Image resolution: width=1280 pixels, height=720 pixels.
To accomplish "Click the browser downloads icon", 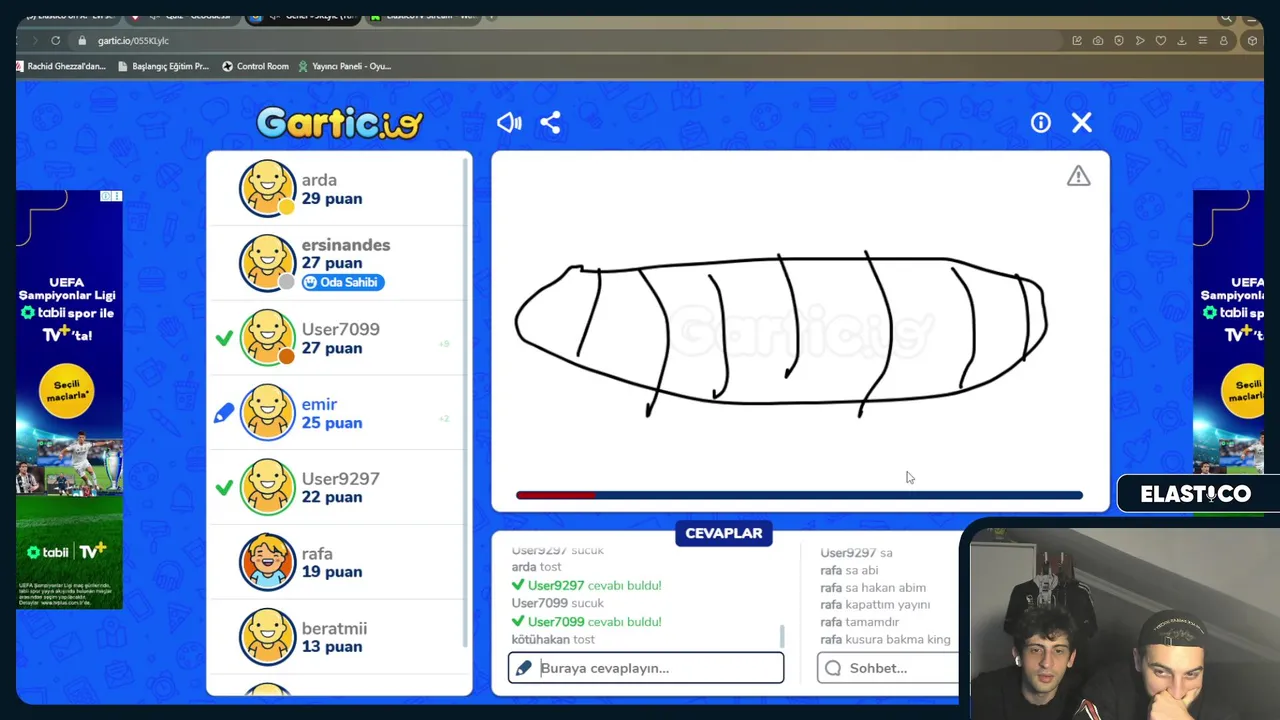I will point(1182,41).
